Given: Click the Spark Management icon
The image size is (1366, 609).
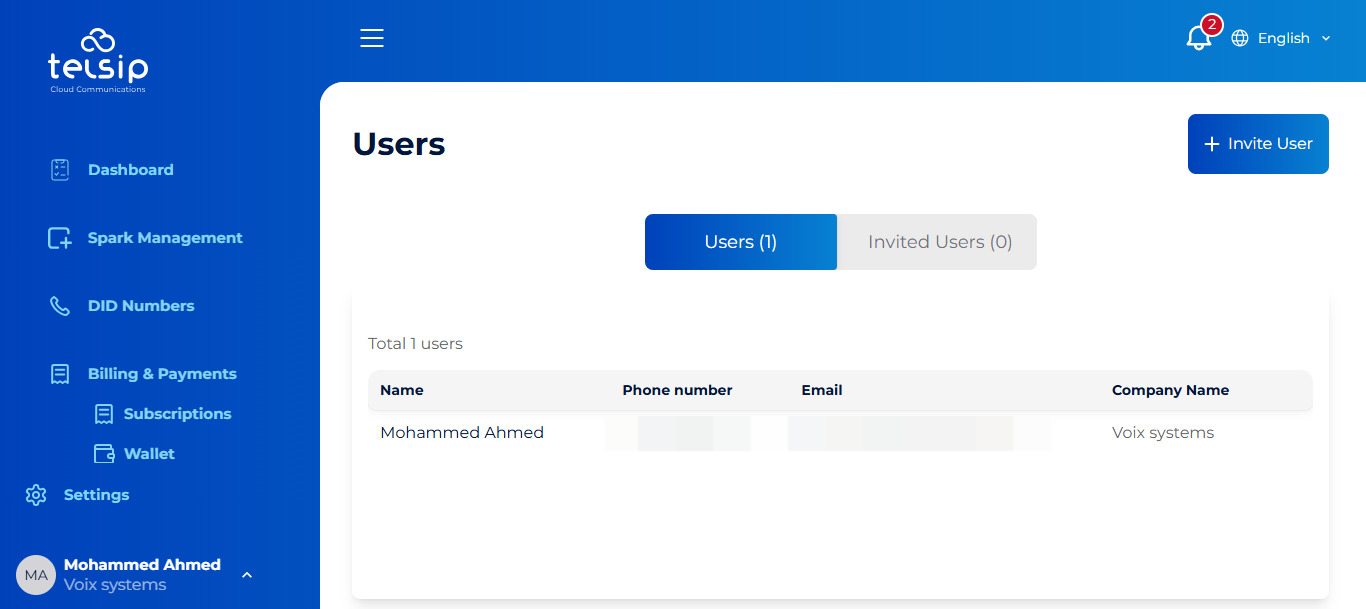Looking at the screenshot, I should 60,238.
